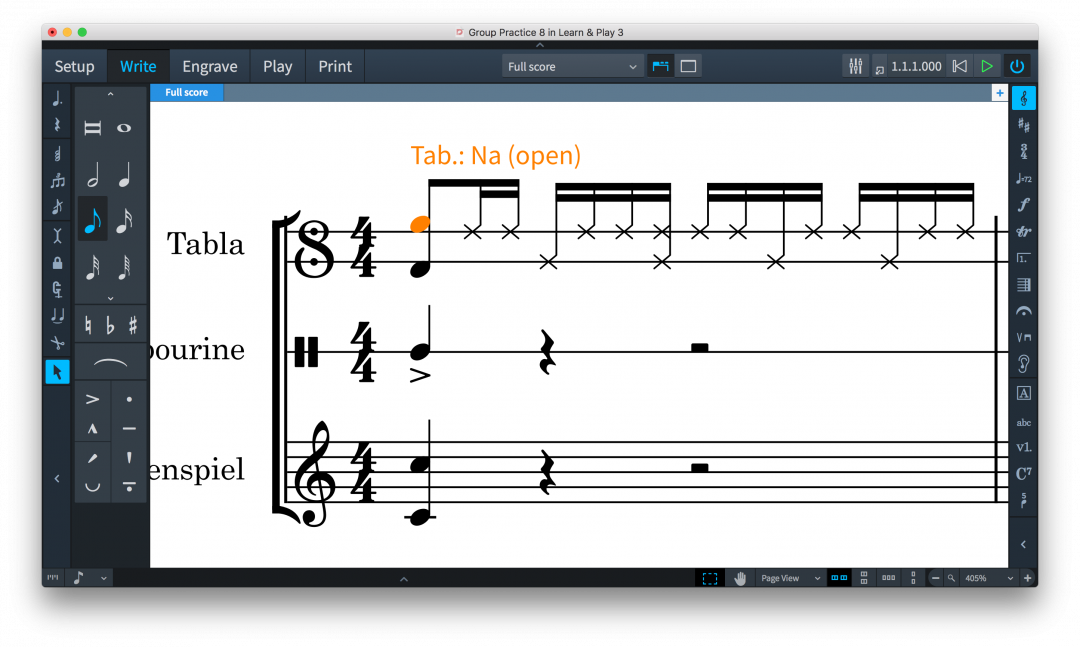Screen dimensions: 1080x647
Task: Open the 405% zoom level dropdown
Action: pos(988,578)
